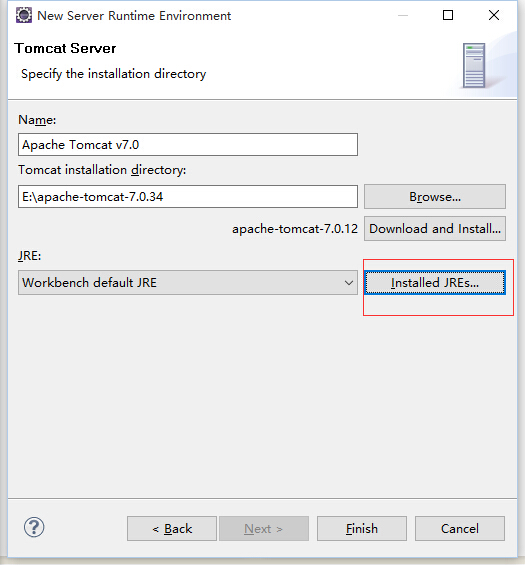Click the Tomcat installation directory path field
The width and height of the screenshot is (525, 565).
pos(188,196)
